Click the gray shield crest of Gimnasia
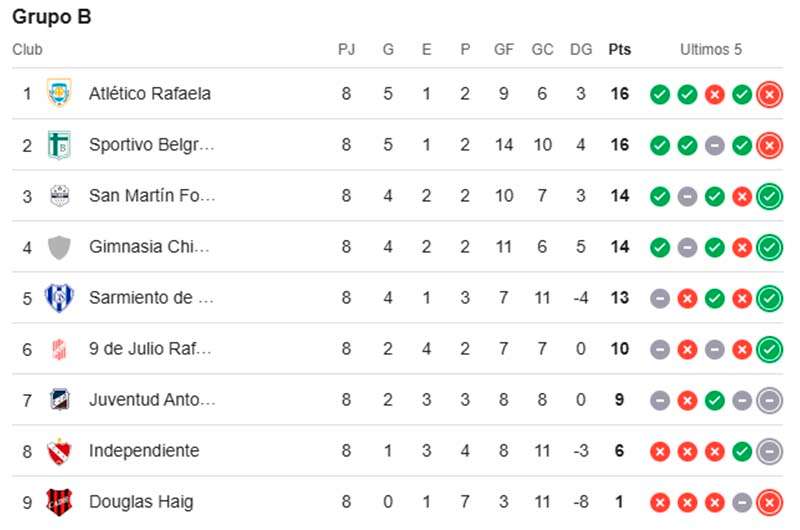 pyautogui.click(x=59, y=247)
